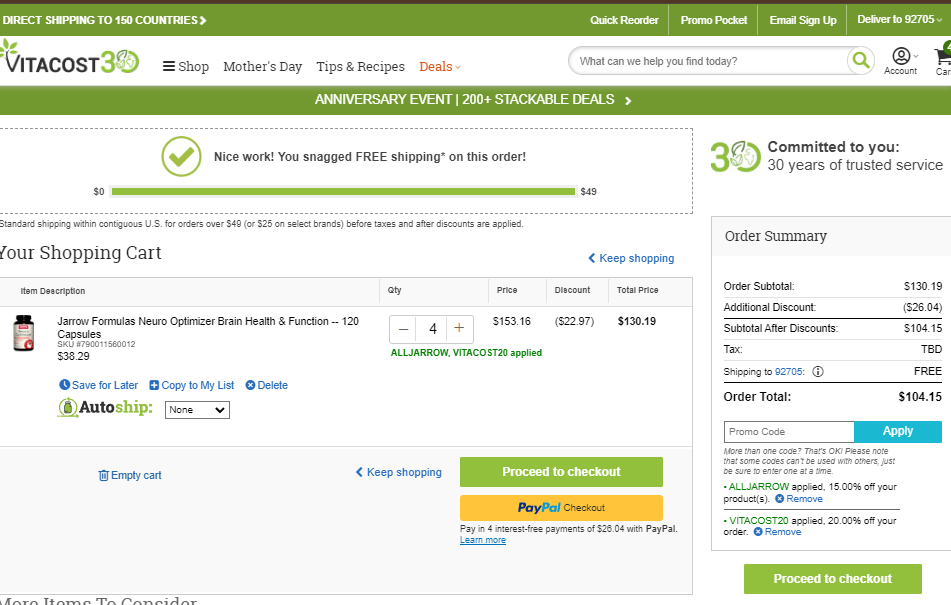The width and height of the screenshot is (951, 605).
Task: Click the SKU #790011560012 text
Action: click(96, 344)
